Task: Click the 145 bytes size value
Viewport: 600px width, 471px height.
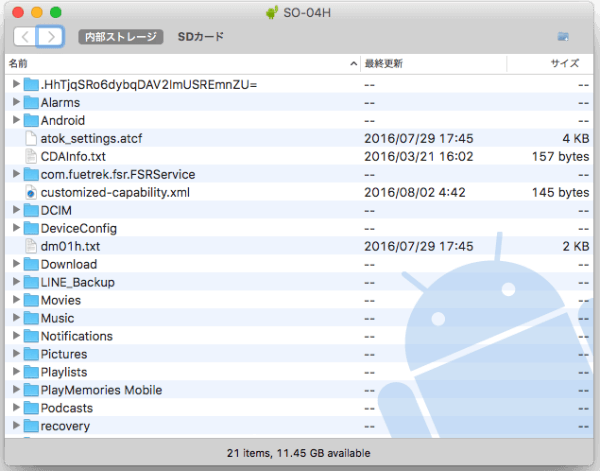Action: [560, 192]
